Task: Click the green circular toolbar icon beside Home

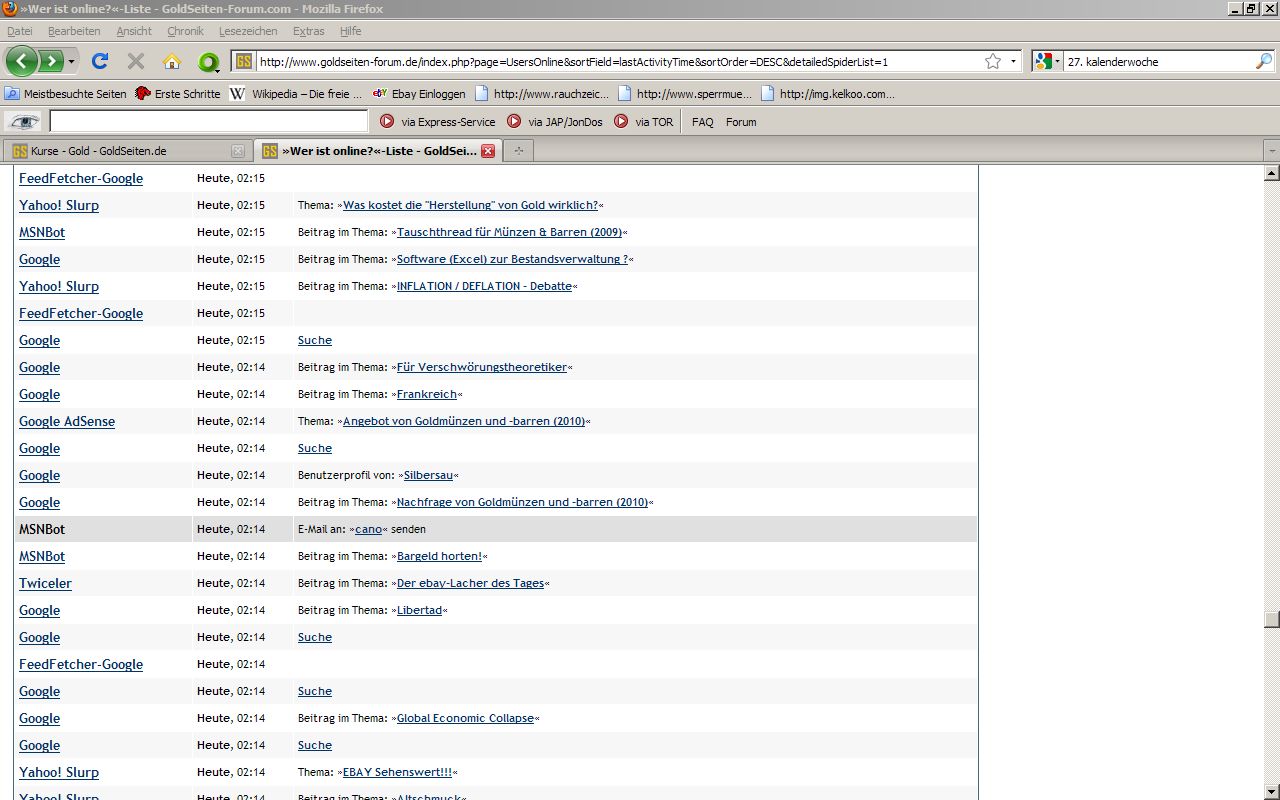Action: tap(208, 62)
